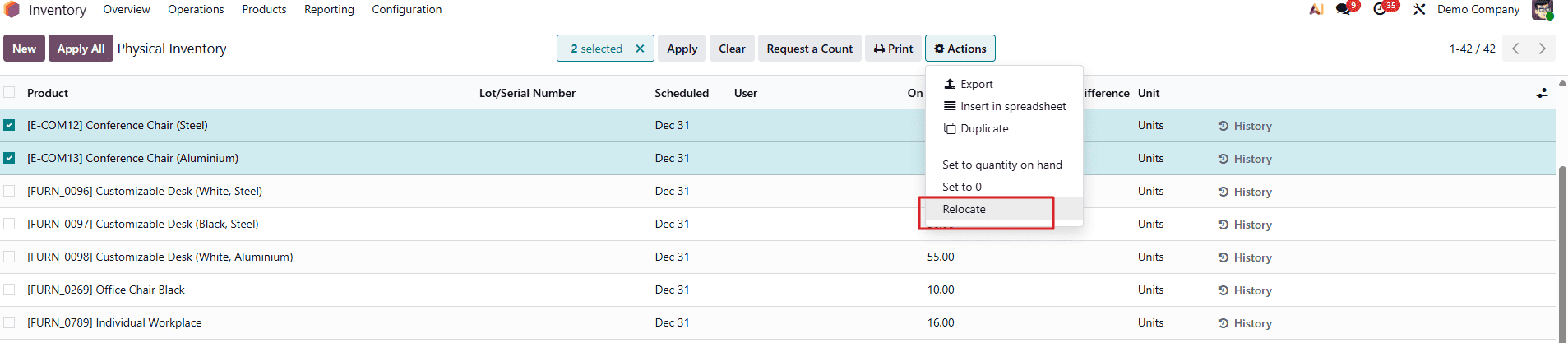The image size is (1568, 343).
Task: Choose Duplicate from the Actions menu
Action: [x=1004, y=128]
